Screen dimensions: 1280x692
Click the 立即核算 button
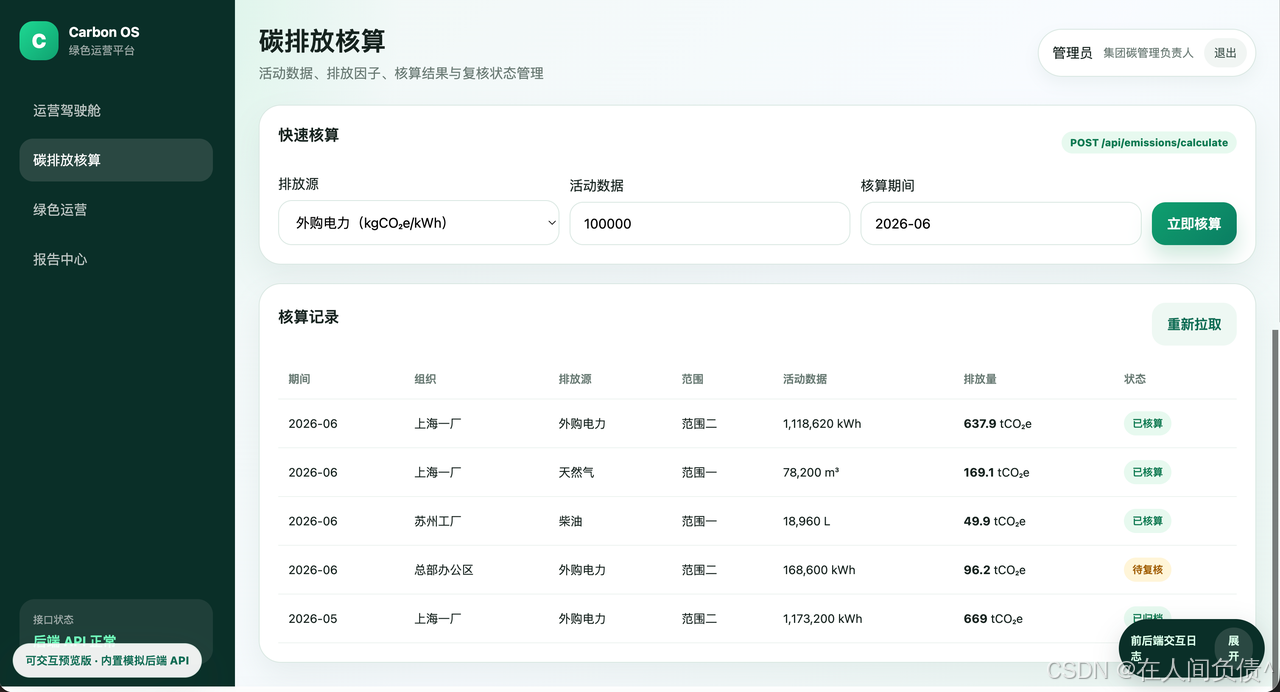[1194, 223]
